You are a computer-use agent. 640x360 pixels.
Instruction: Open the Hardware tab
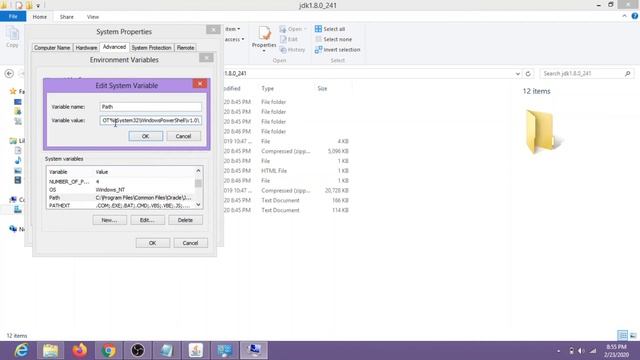[x=87, y=48]
